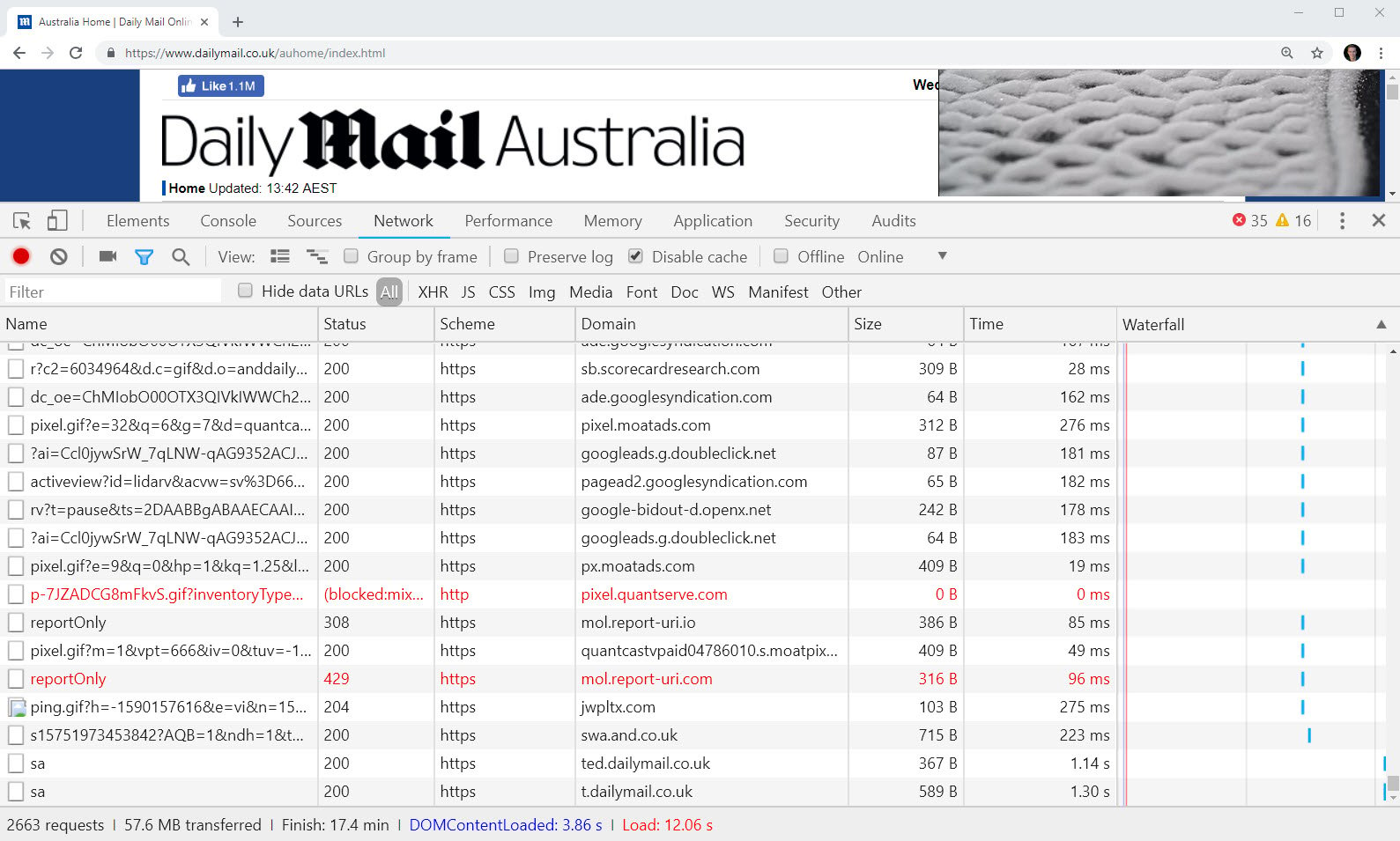Filter requests by Font type
Screen dimensions: 1400x841
coord(641,292)
